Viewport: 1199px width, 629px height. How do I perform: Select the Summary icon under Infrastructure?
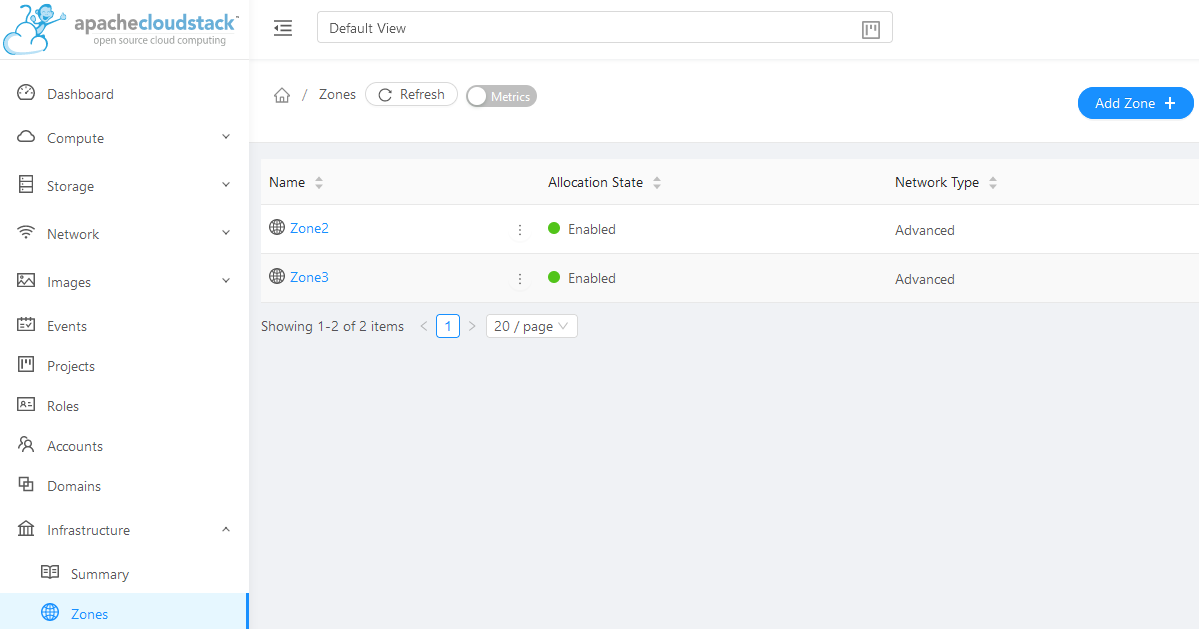click(51, 573)
